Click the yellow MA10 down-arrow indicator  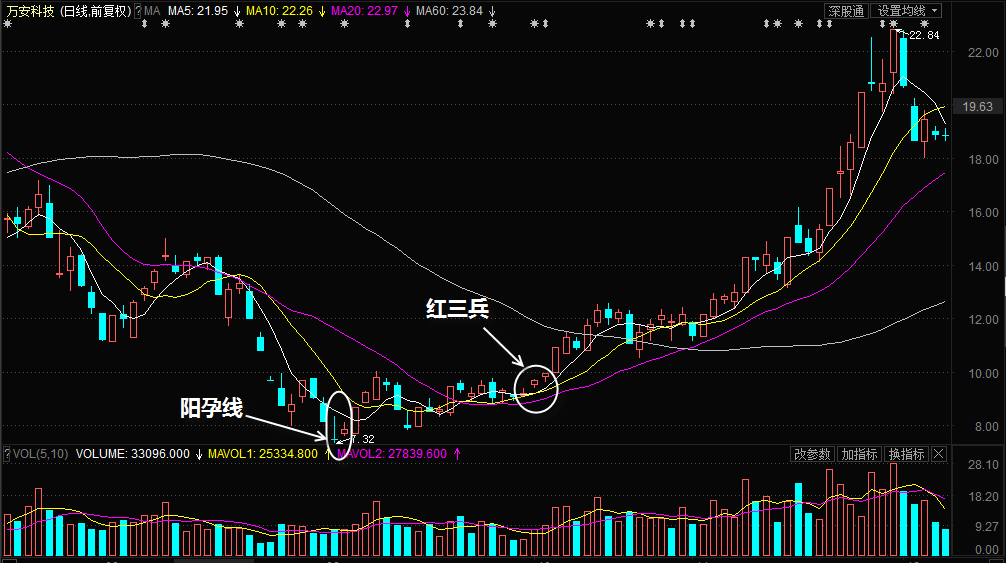322,11
